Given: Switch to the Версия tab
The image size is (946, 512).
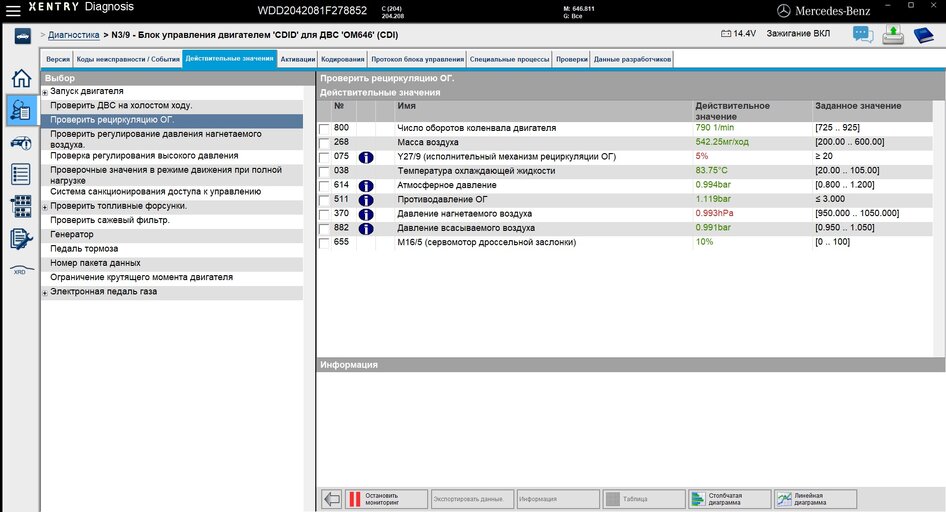Looking at the screenshot, I should click(58, 59).
